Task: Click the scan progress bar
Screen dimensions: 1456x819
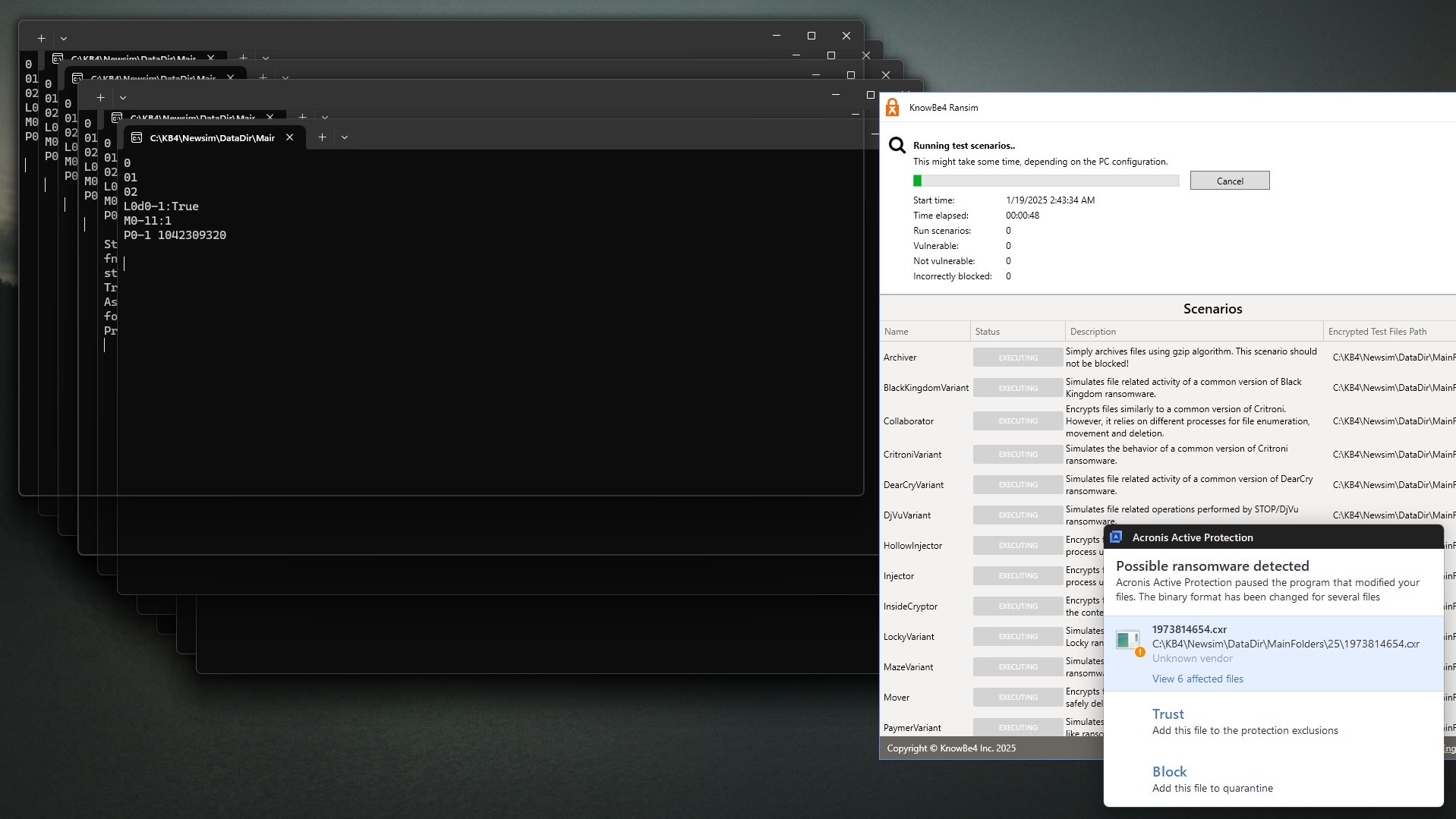Action: coord(1045,181)
